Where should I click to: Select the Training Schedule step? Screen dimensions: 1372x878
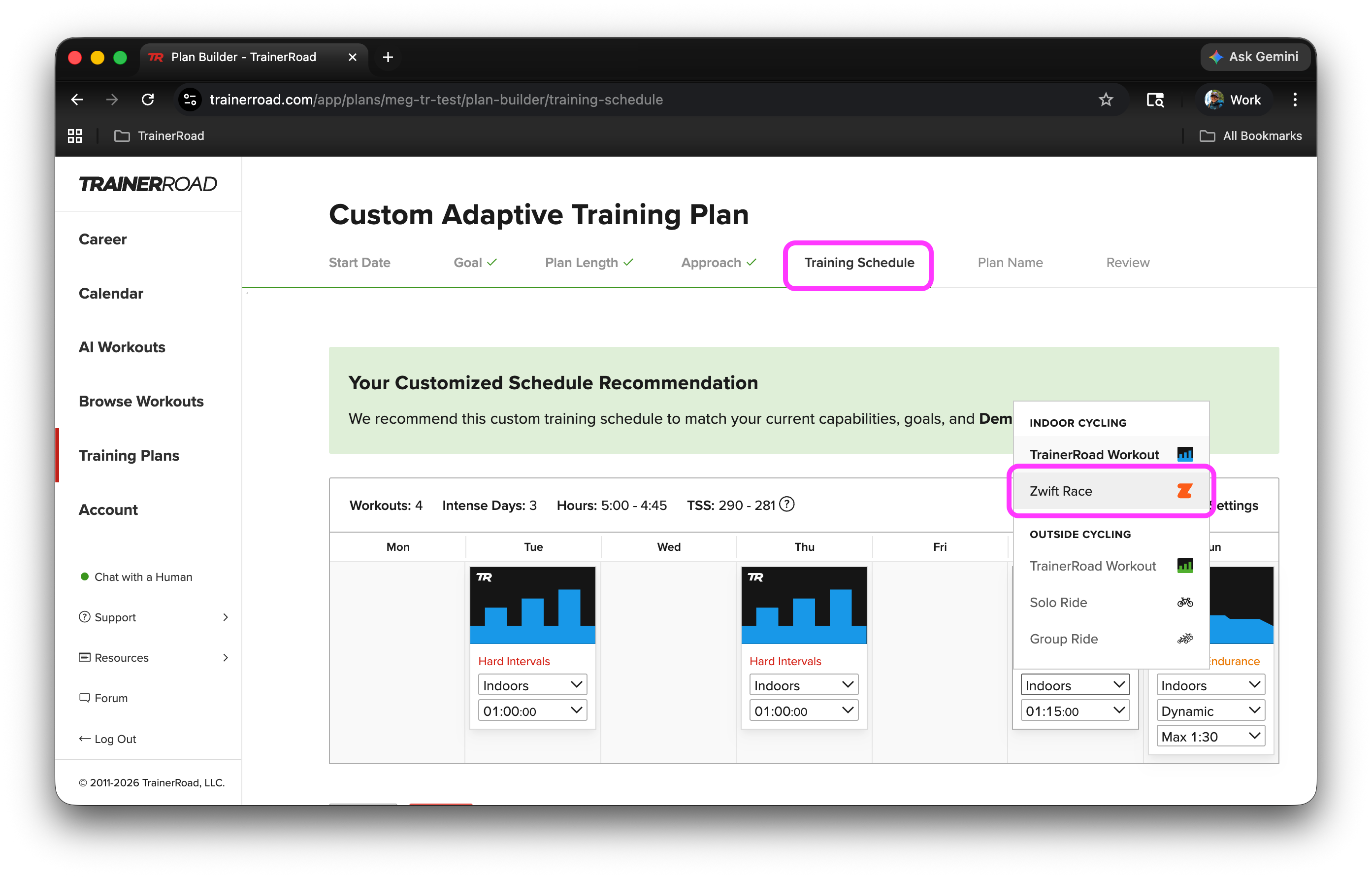coord(859,263)
